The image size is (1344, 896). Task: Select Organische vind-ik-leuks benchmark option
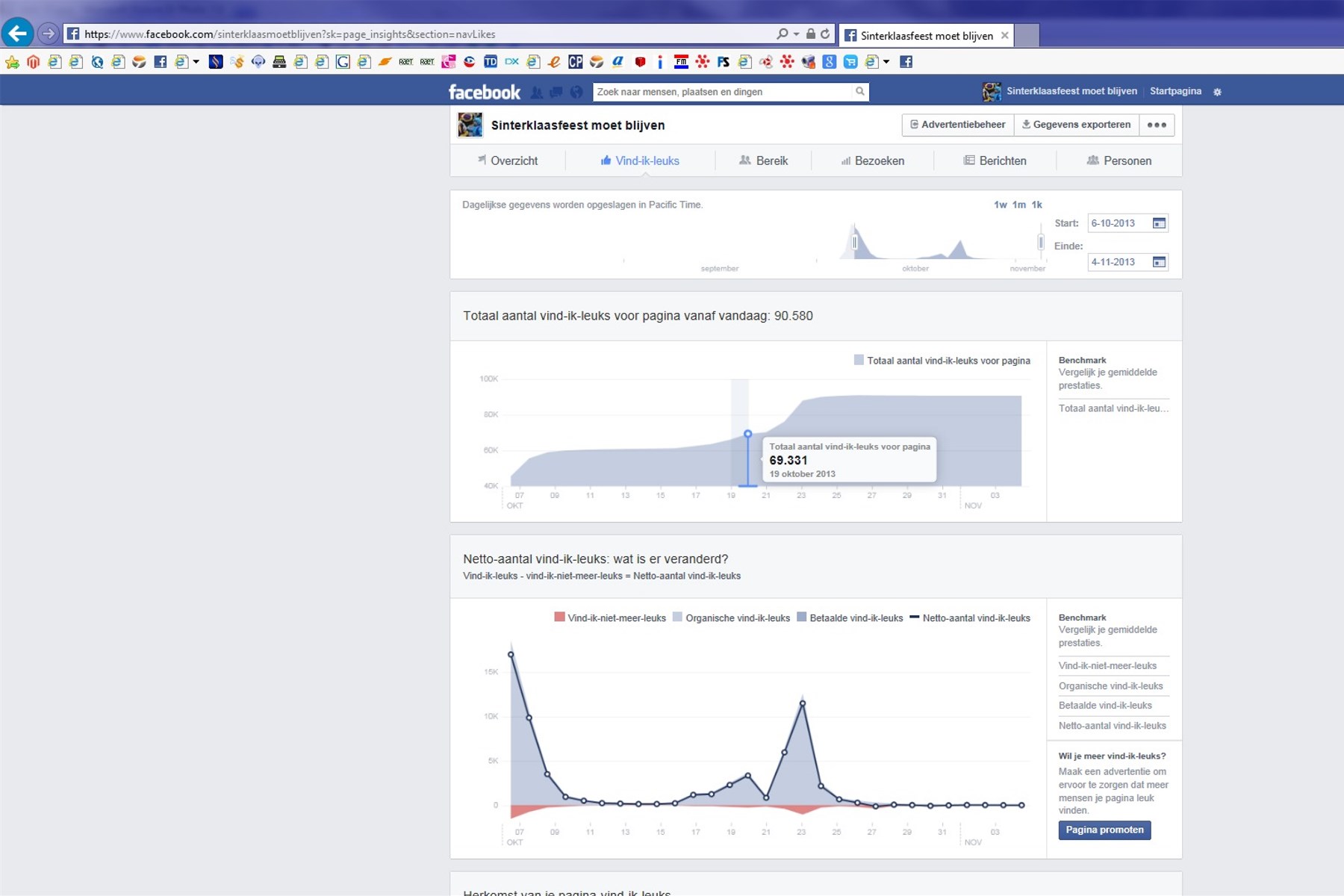point(1110,686)
